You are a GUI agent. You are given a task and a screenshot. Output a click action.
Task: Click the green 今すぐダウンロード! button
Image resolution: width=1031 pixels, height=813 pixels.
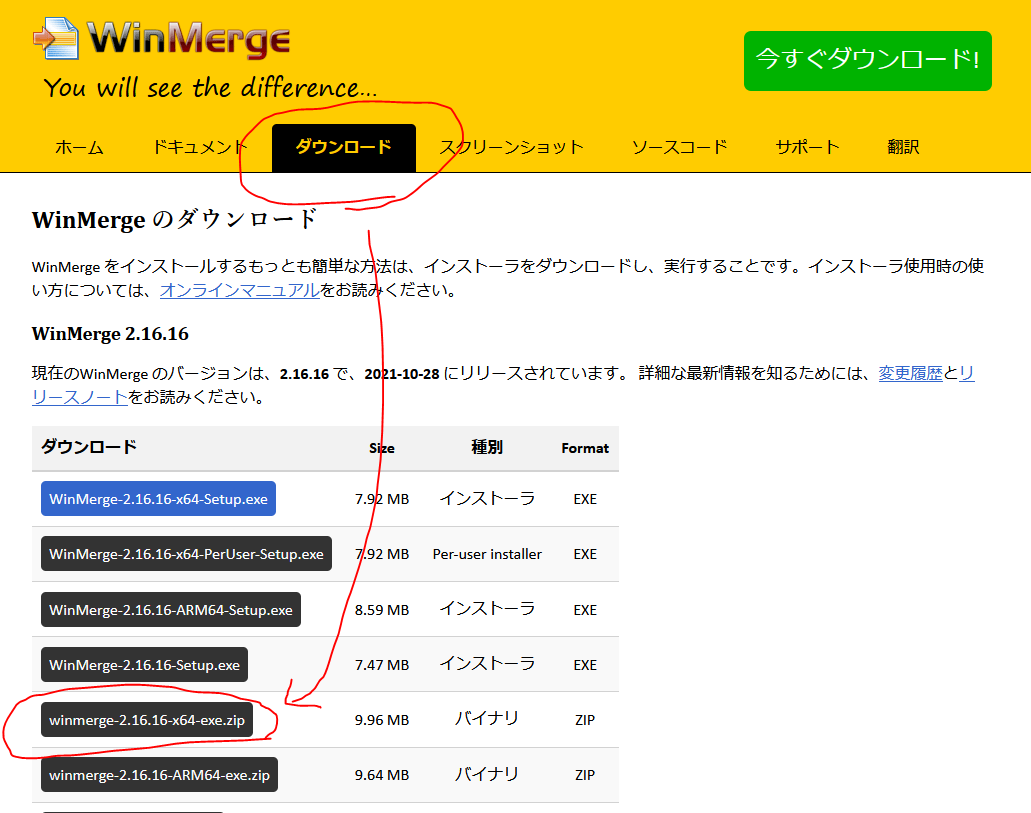pos(867,61)
